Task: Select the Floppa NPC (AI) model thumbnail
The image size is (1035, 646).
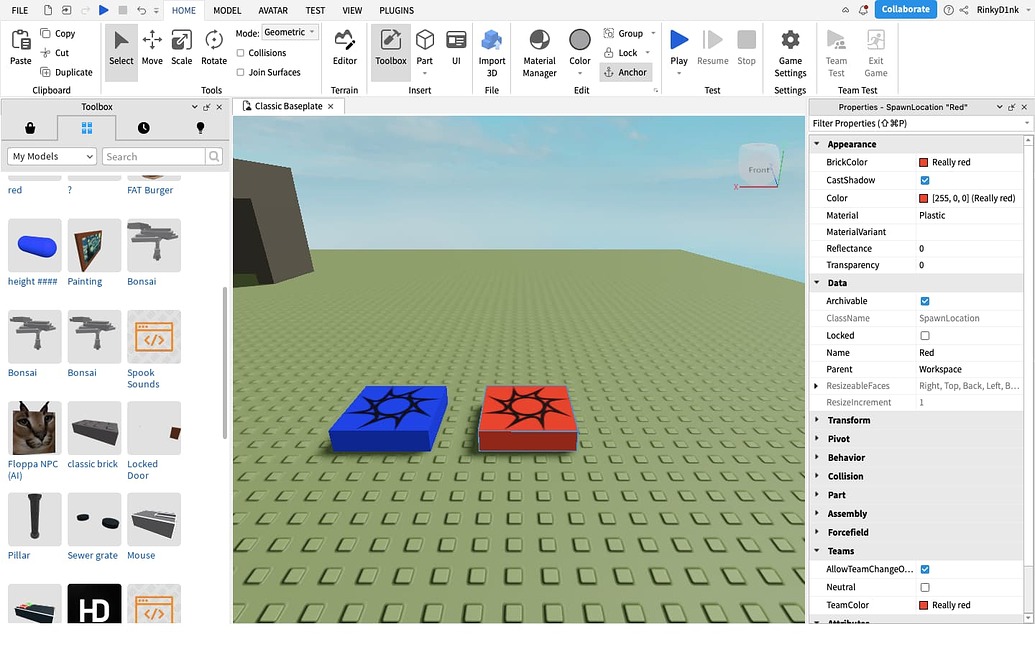Action: pyautogui.click(x=34, y=428)
